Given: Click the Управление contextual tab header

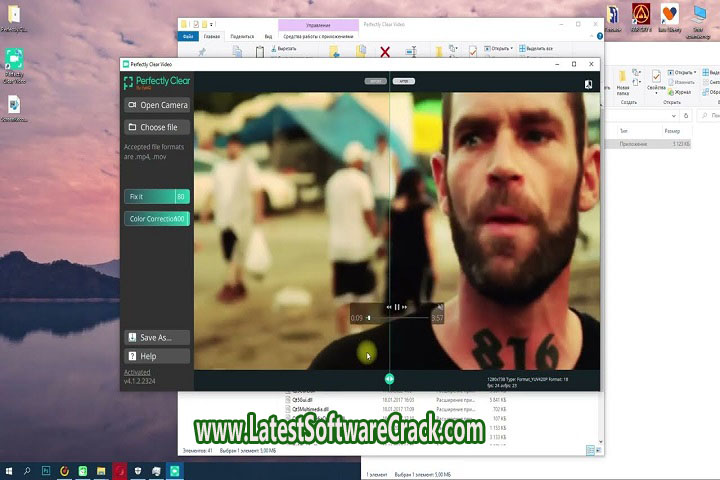Looking at the screenshot, I should point(318,25).
